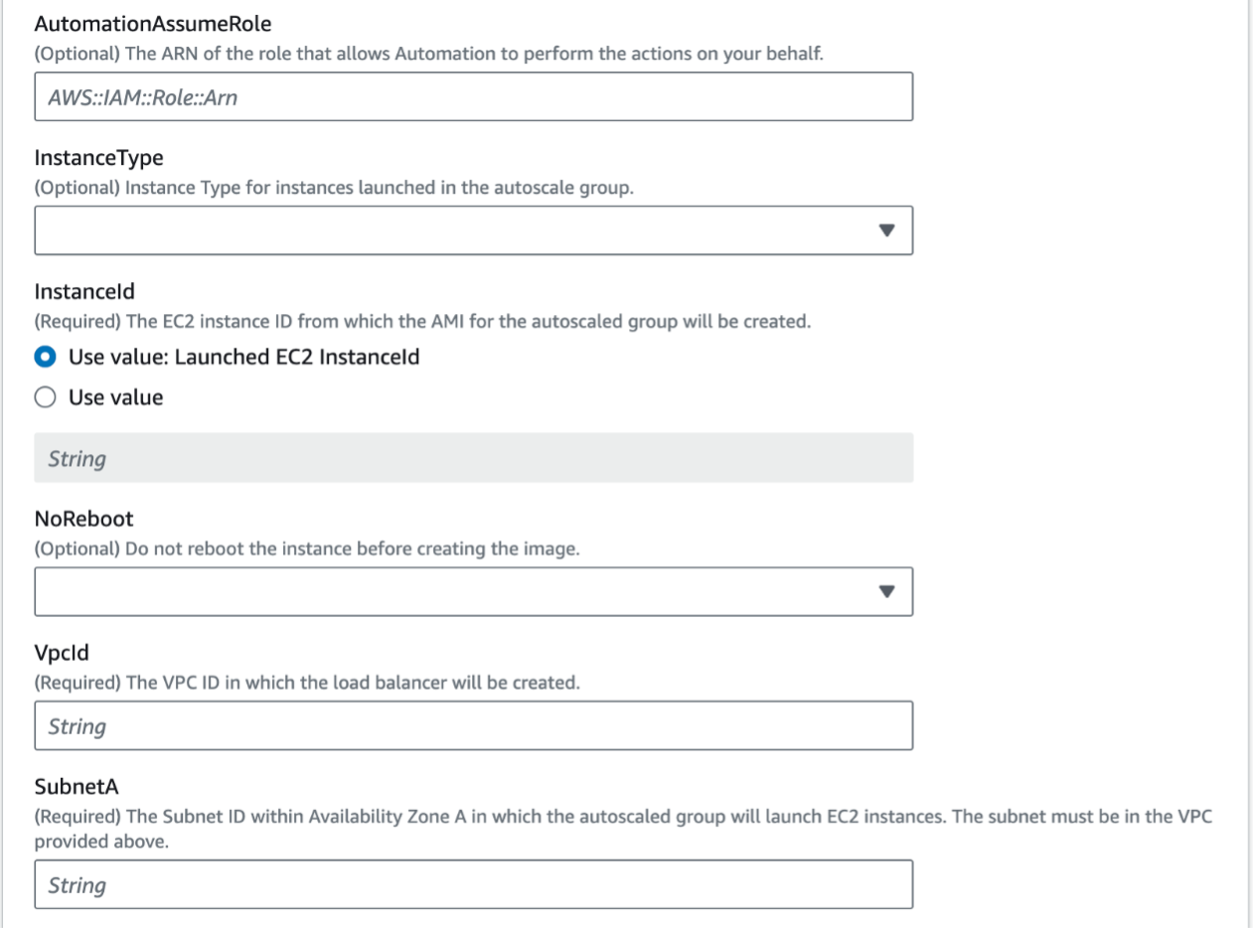
Task: Open the InstanceType dropdown arrow
Action: pyautogui.click(x=885, y=230)
